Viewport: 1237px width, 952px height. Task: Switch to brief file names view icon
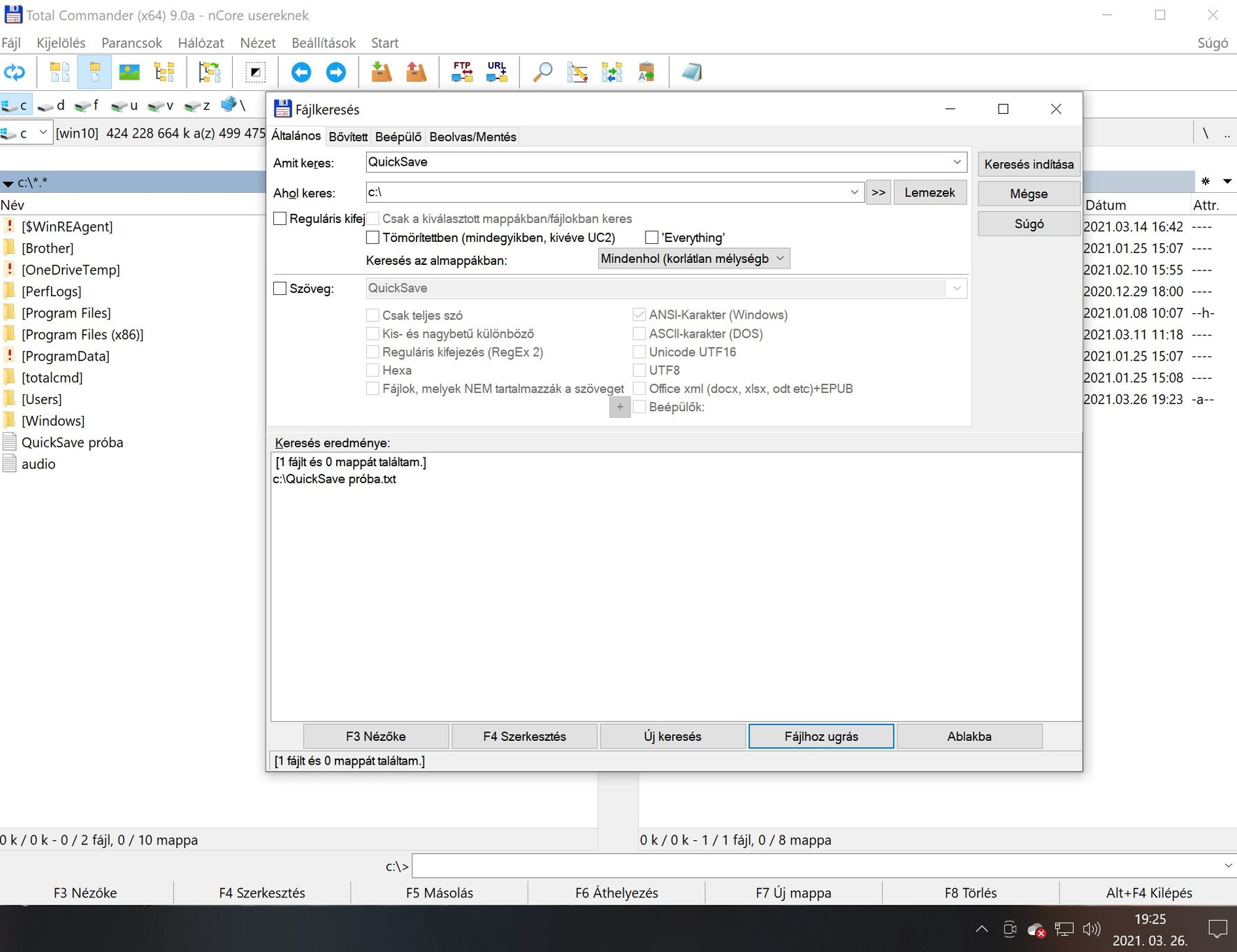pos(60,72)
